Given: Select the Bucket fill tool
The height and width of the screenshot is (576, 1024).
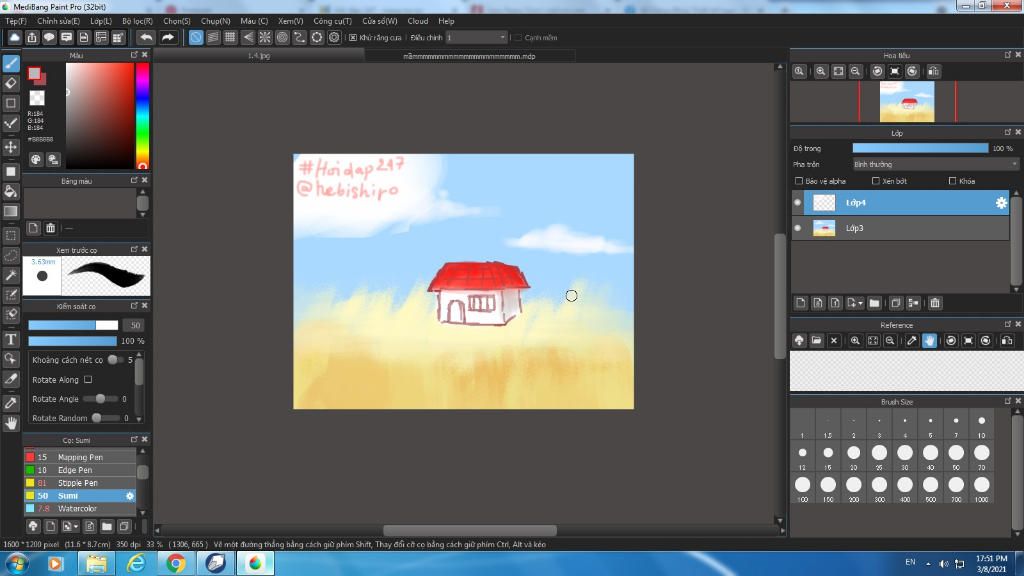Looking at the screenshot, I should coord(10,191).
